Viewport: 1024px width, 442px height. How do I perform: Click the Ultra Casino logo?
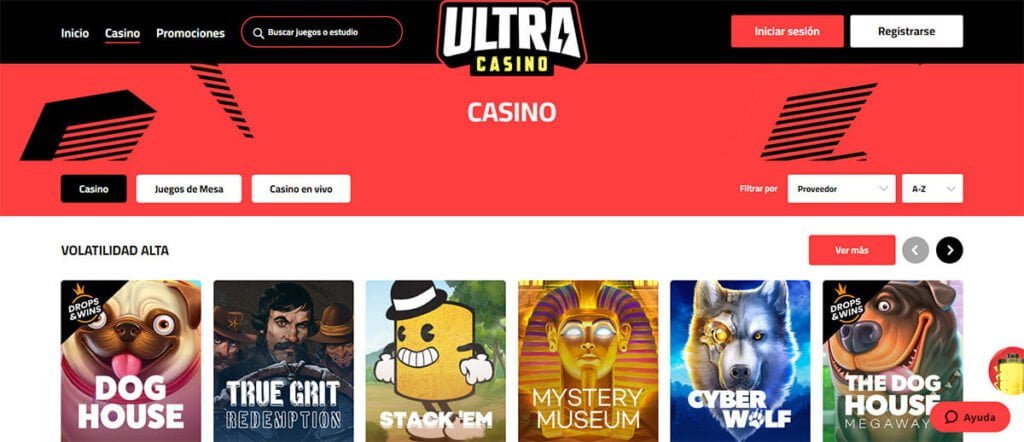[x=511, y=37]
